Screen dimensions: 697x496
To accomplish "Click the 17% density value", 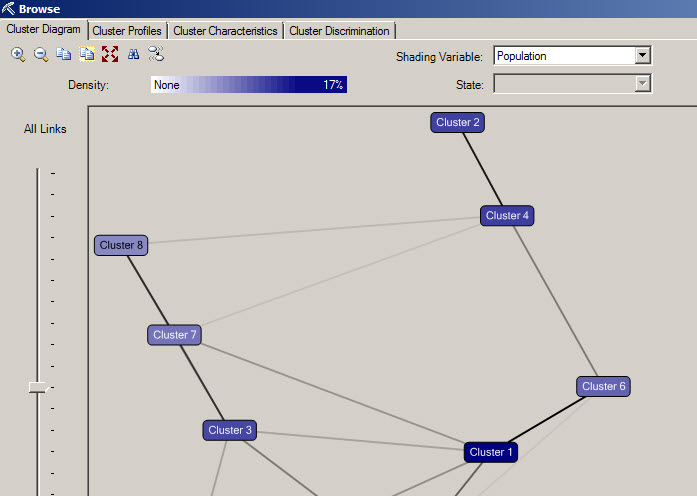I will [333, 84].
